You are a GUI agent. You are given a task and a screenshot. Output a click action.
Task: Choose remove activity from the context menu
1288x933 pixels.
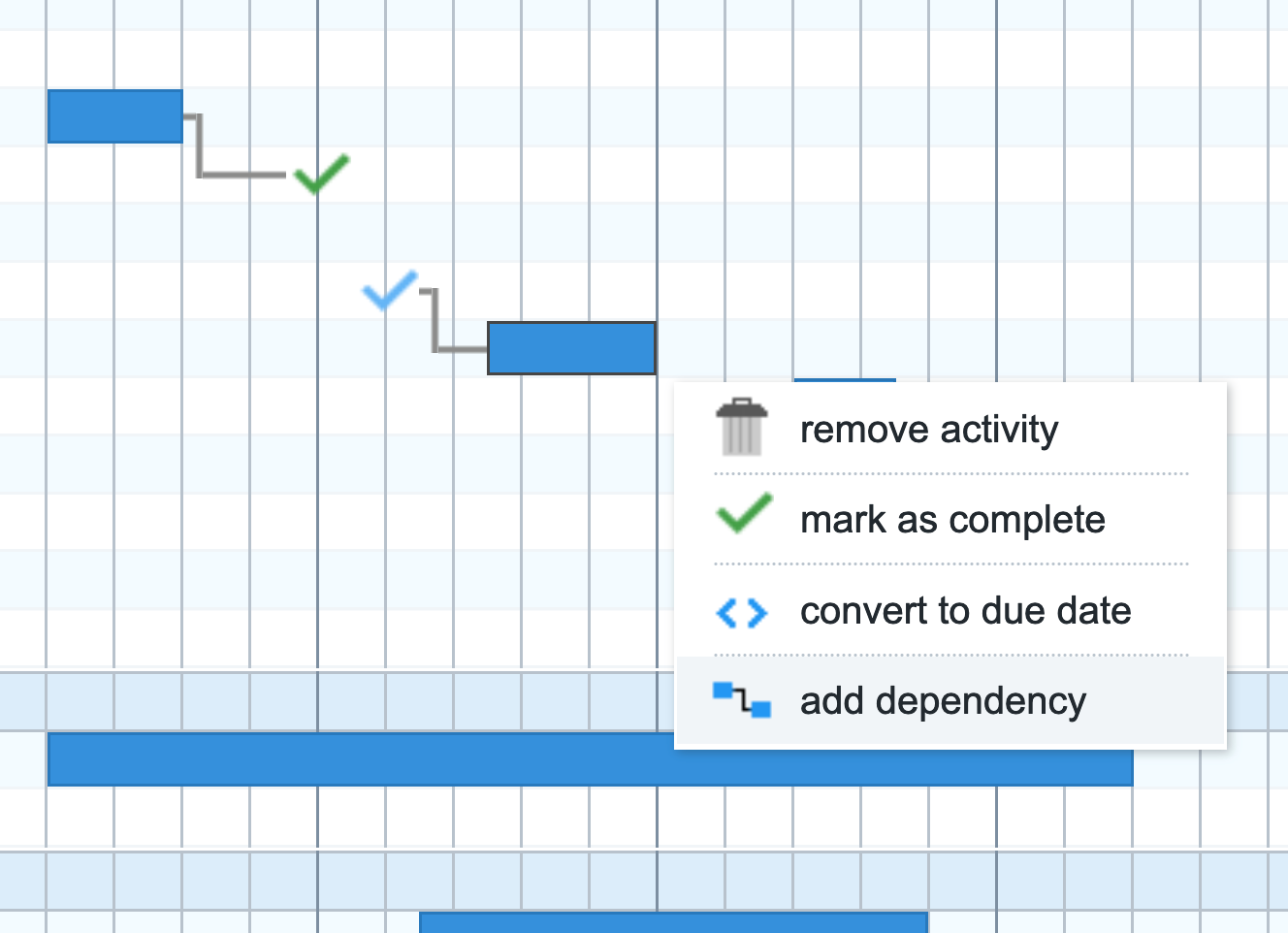[x=928, y=429]
